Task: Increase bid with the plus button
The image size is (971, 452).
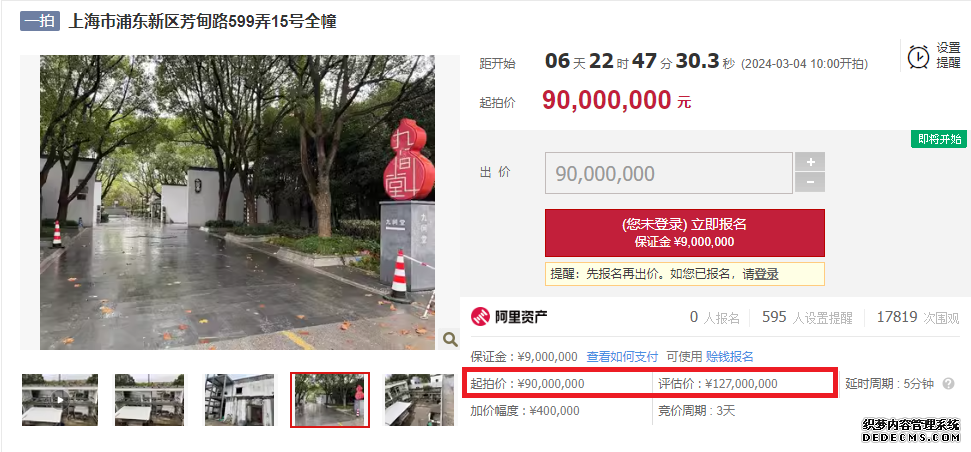Action: pos(809,162)
